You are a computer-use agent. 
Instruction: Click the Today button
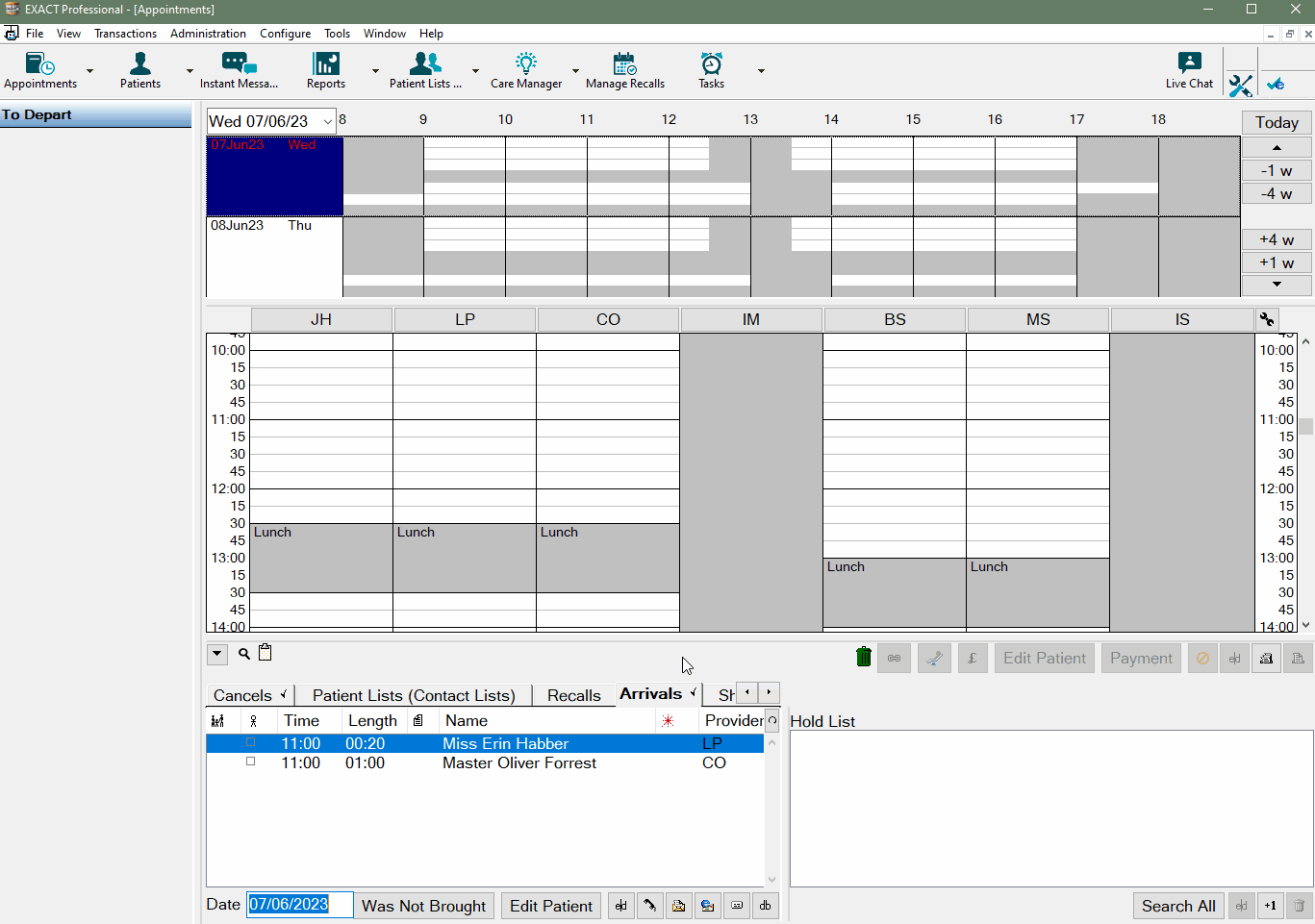[1276, 122]
